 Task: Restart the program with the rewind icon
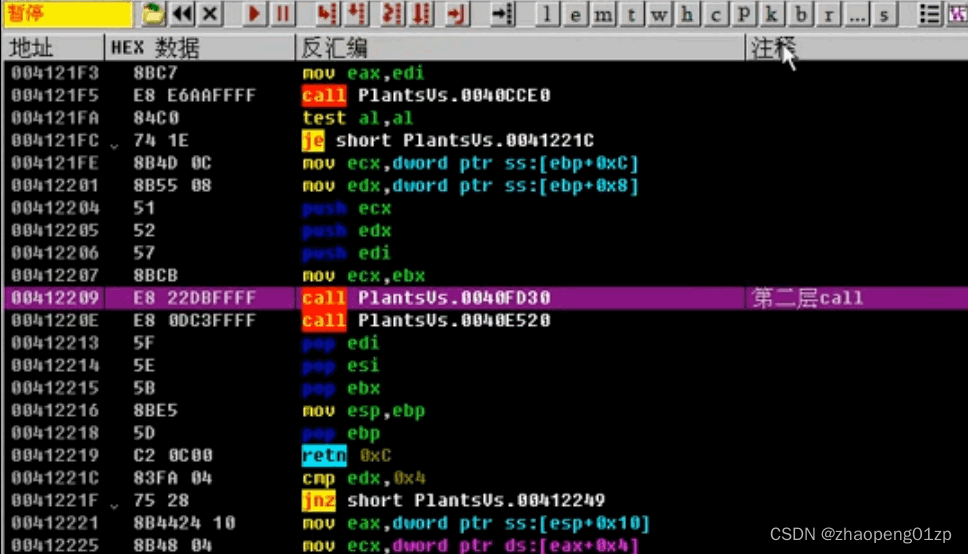point(182,14)
